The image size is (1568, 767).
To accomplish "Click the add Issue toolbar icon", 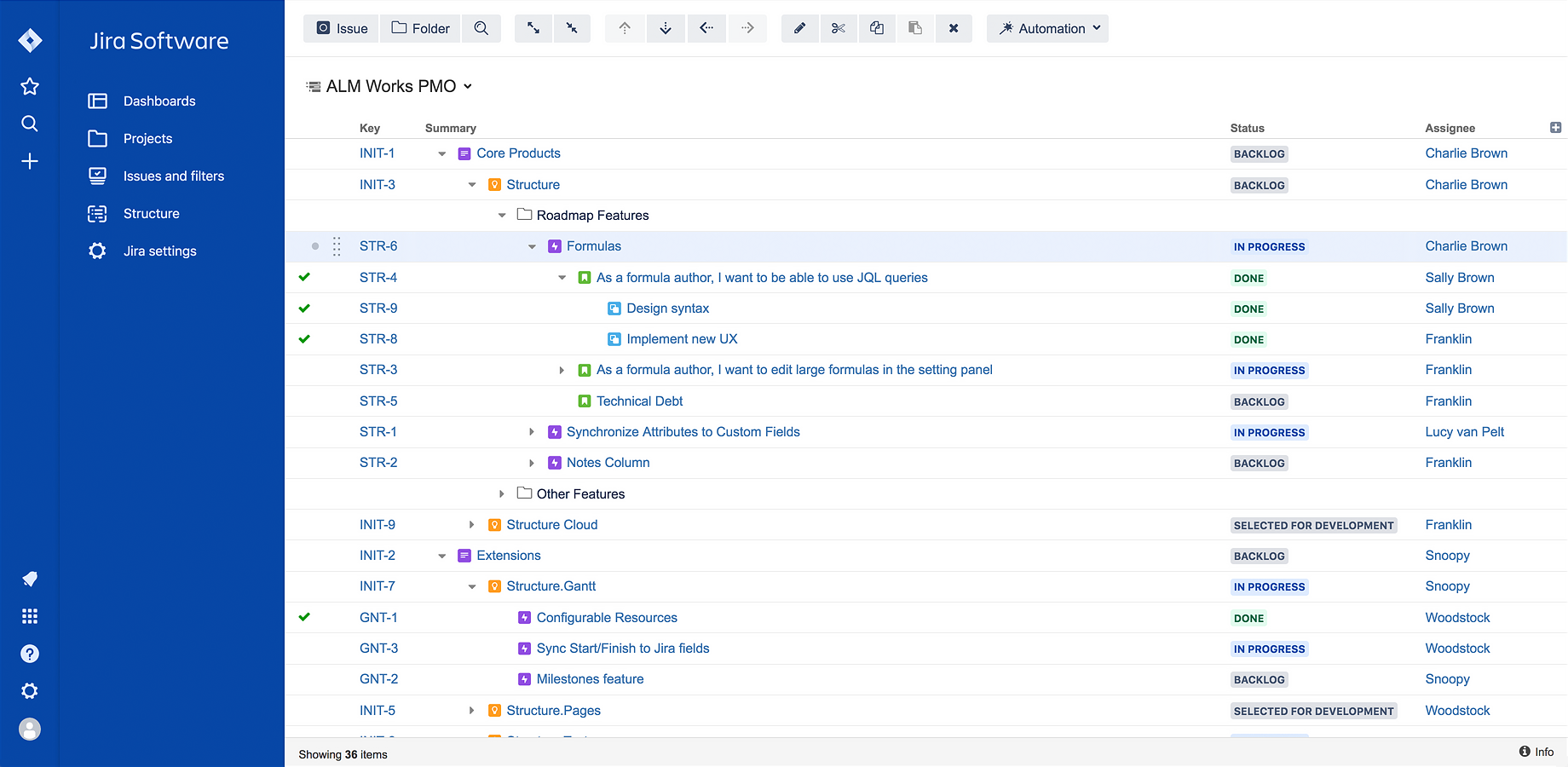I will click(340, 28).
